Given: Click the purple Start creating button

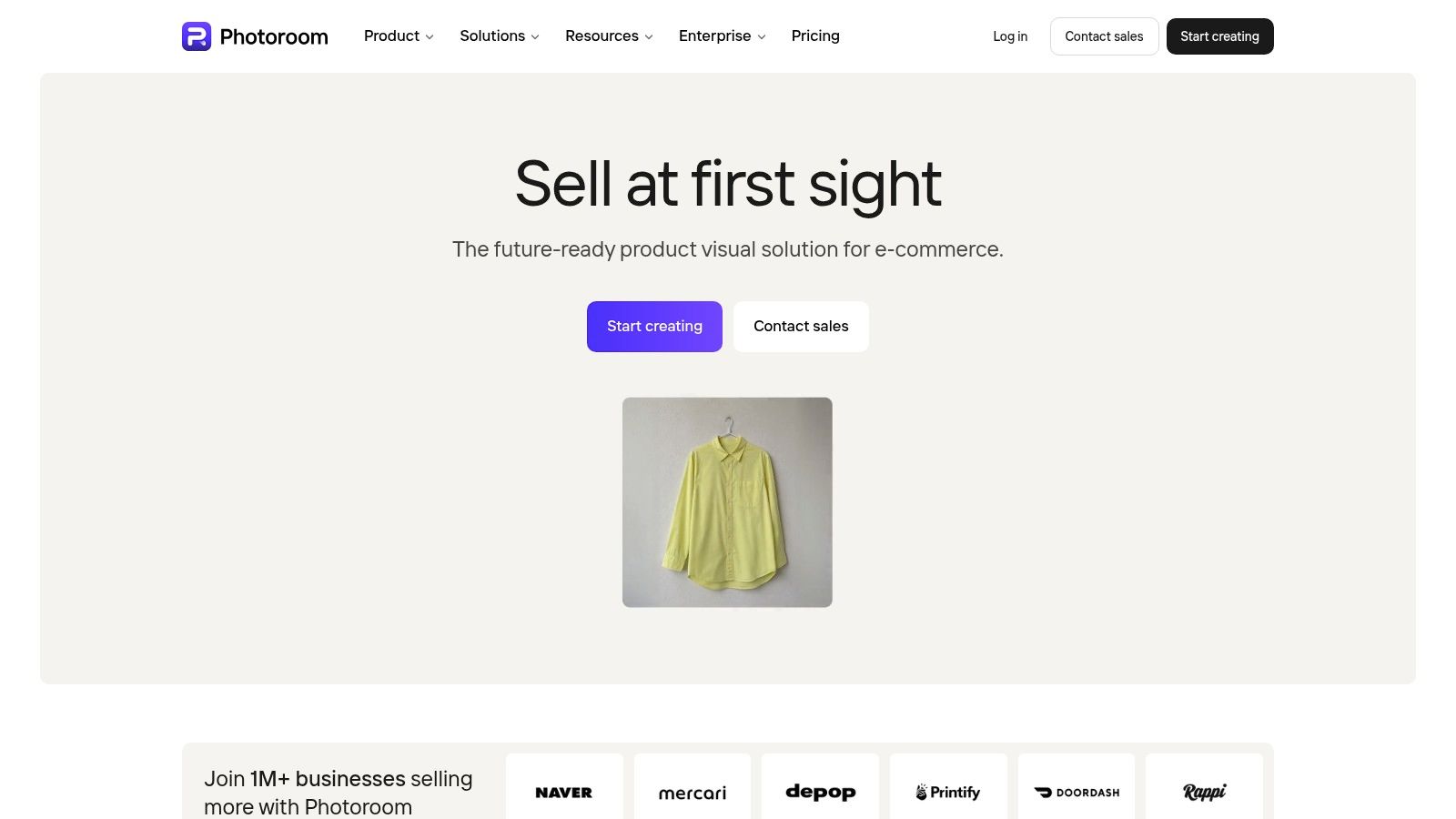Looking at the screenshot, I should pyautogui.click(x=654, y=327).
